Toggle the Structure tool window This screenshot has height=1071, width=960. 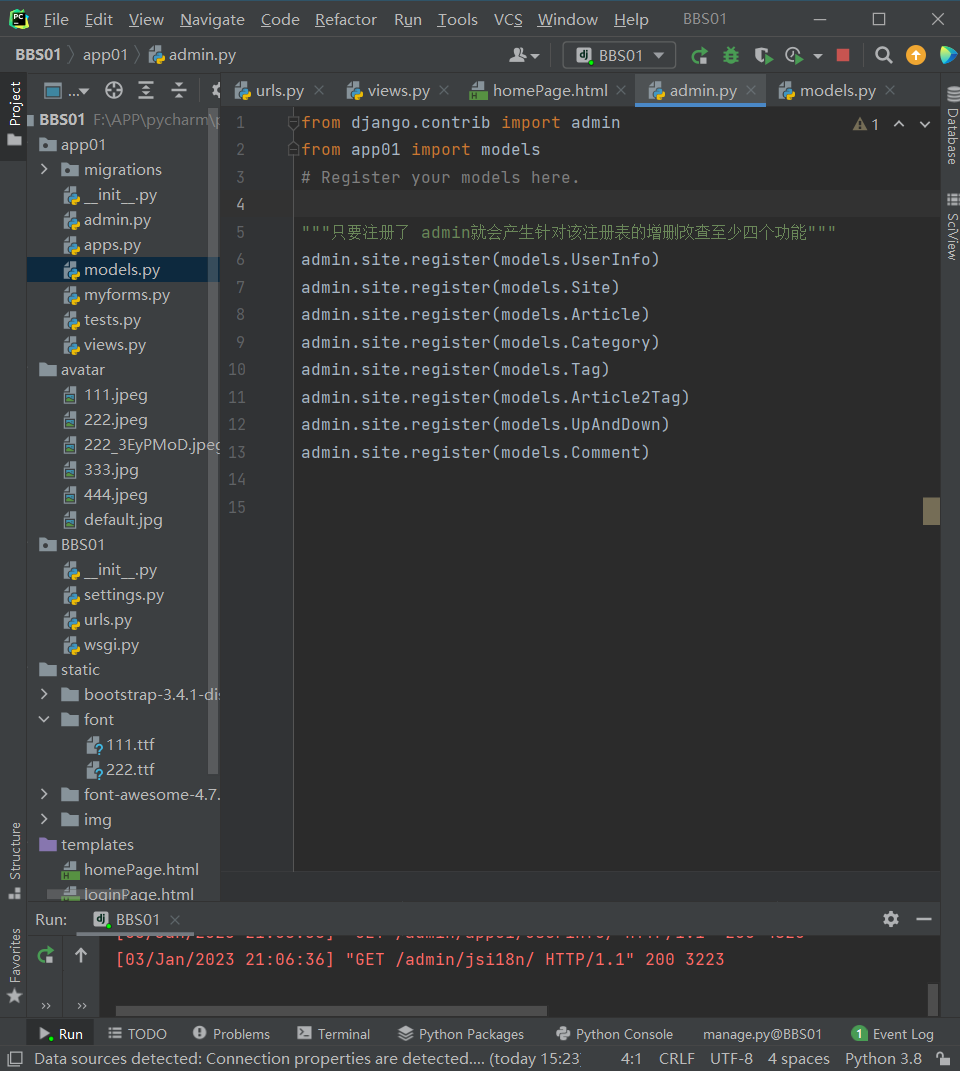[15, 850]
